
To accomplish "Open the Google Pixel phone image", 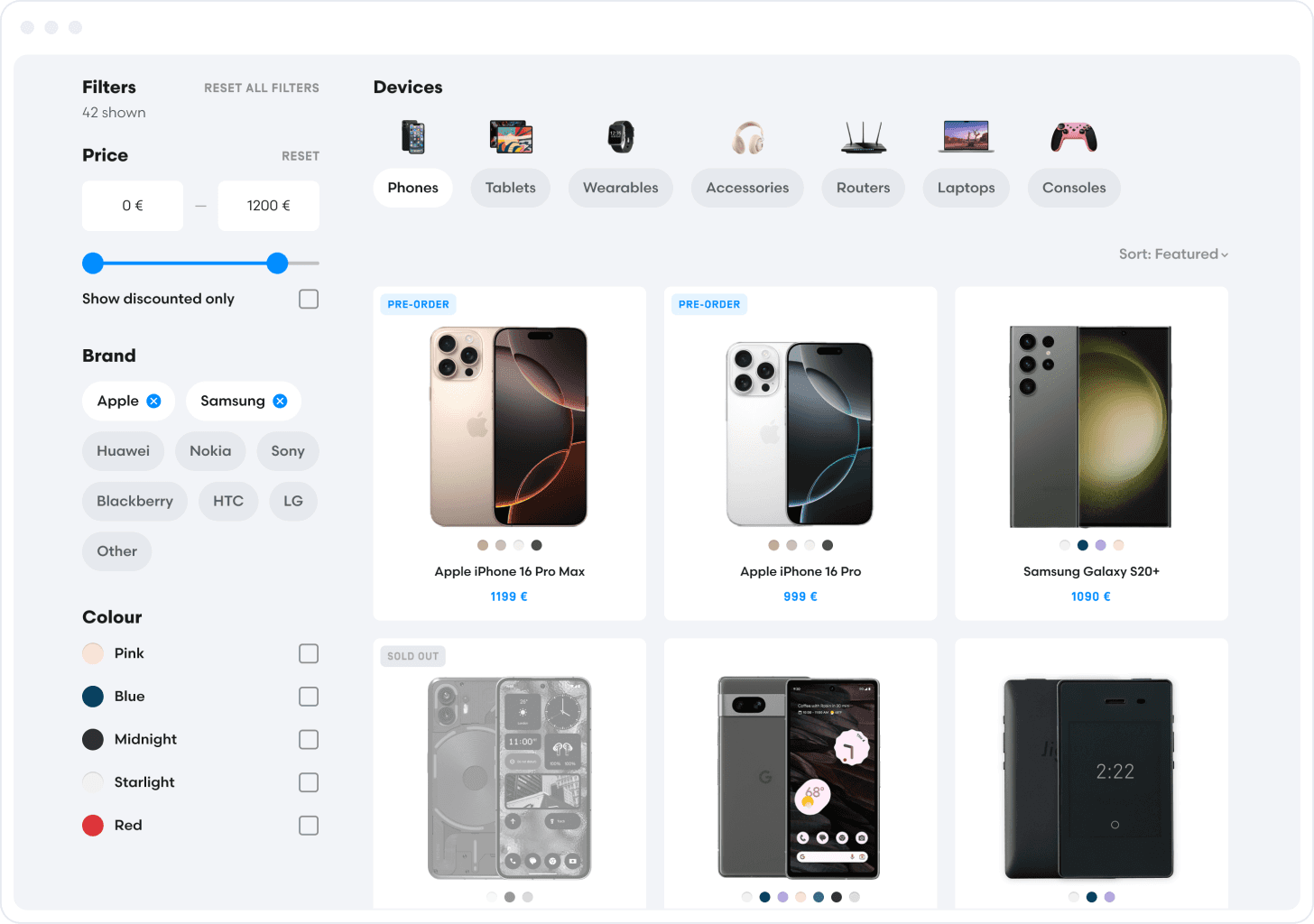I will point(799,778).
